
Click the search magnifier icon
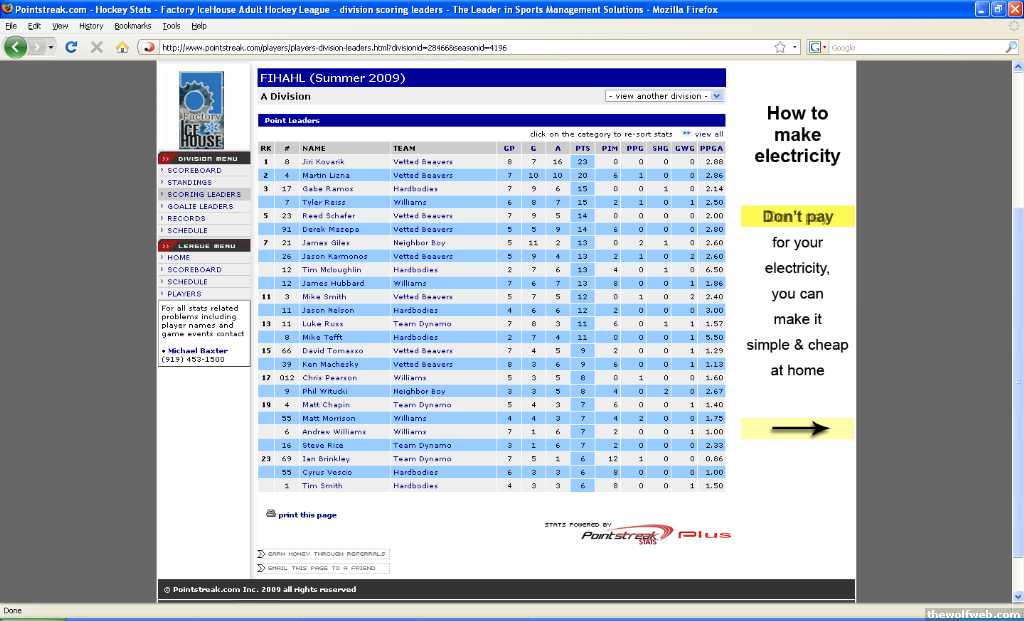[1011, 47]
